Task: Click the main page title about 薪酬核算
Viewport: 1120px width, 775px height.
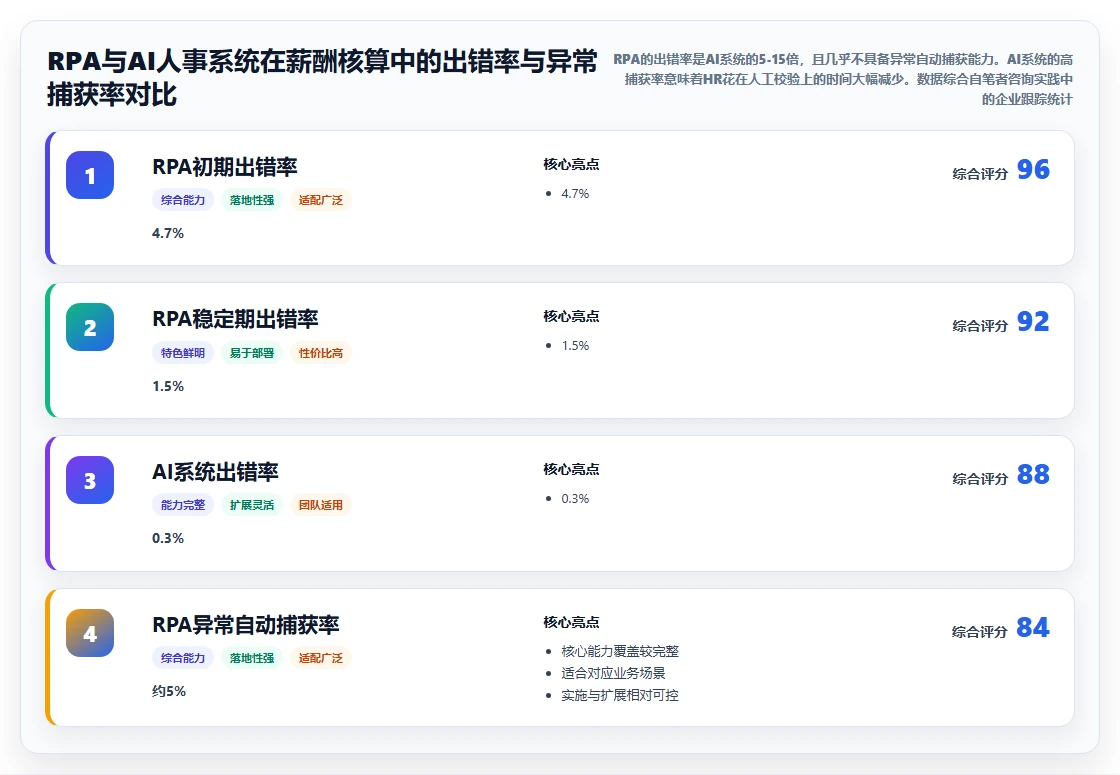Action: 322,78
